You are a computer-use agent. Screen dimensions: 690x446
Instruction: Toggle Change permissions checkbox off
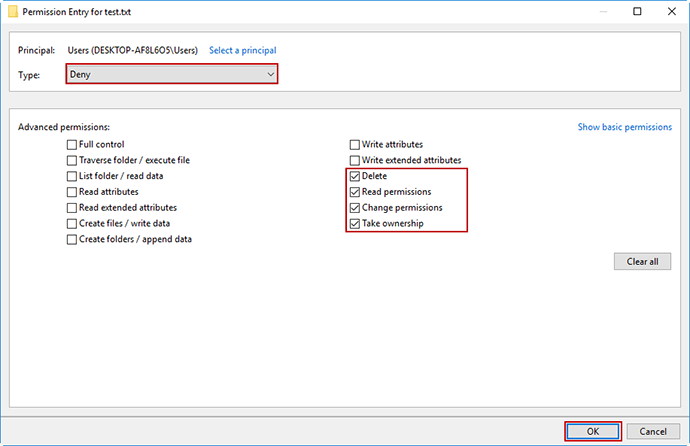(x=355, y=208)
